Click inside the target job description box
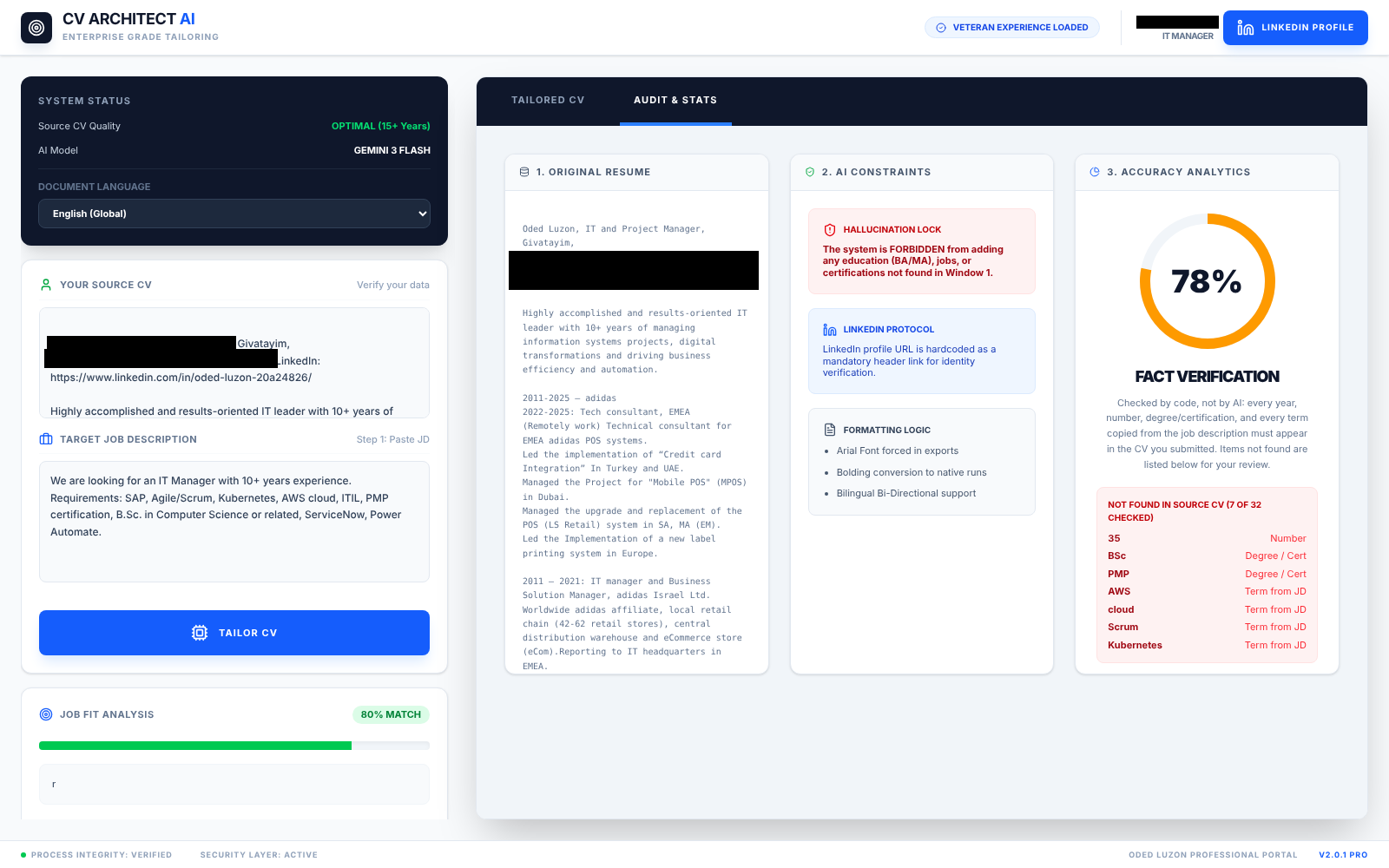The width and height of the screenshot is (1389, 868). point(234,522)
